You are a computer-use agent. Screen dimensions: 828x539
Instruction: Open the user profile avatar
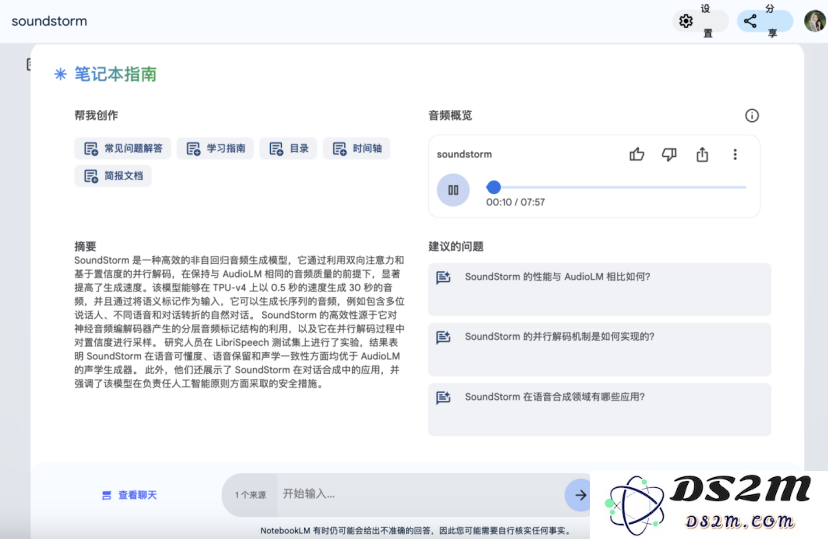814,21
